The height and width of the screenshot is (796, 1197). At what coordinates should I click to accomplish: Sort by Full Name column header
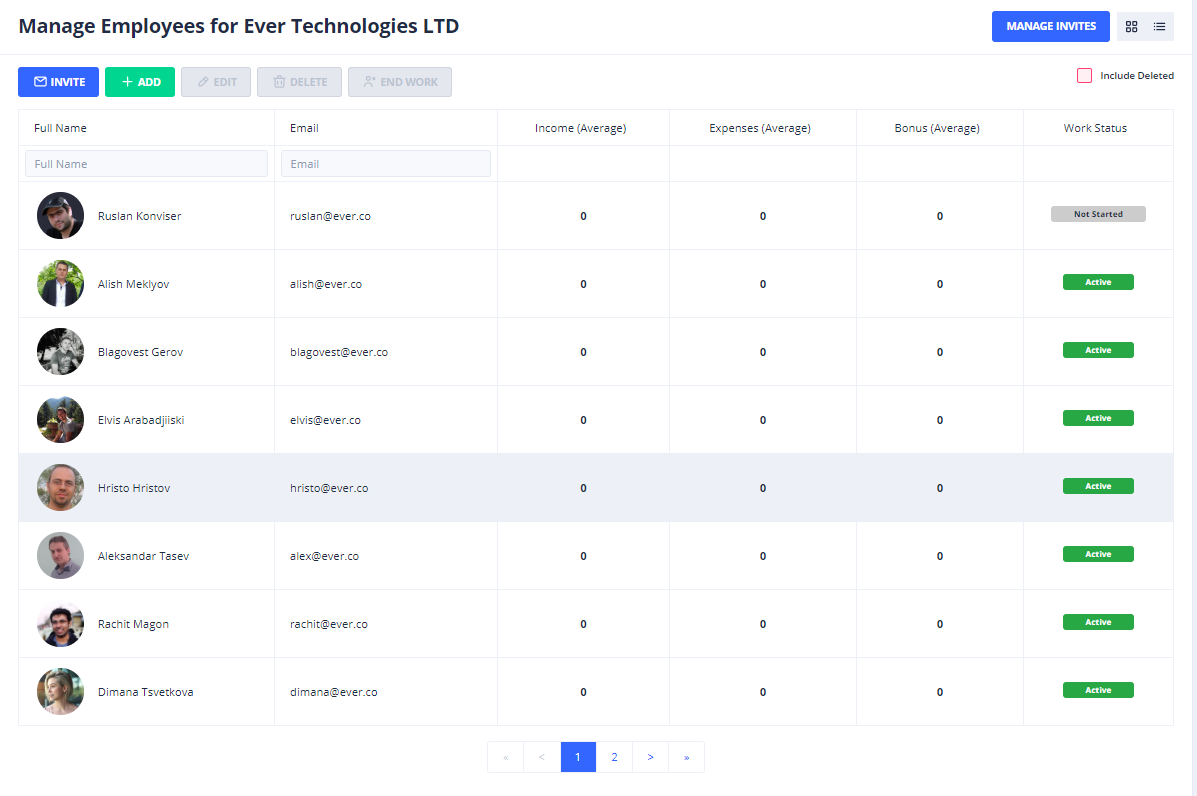(x=61, y=128)
